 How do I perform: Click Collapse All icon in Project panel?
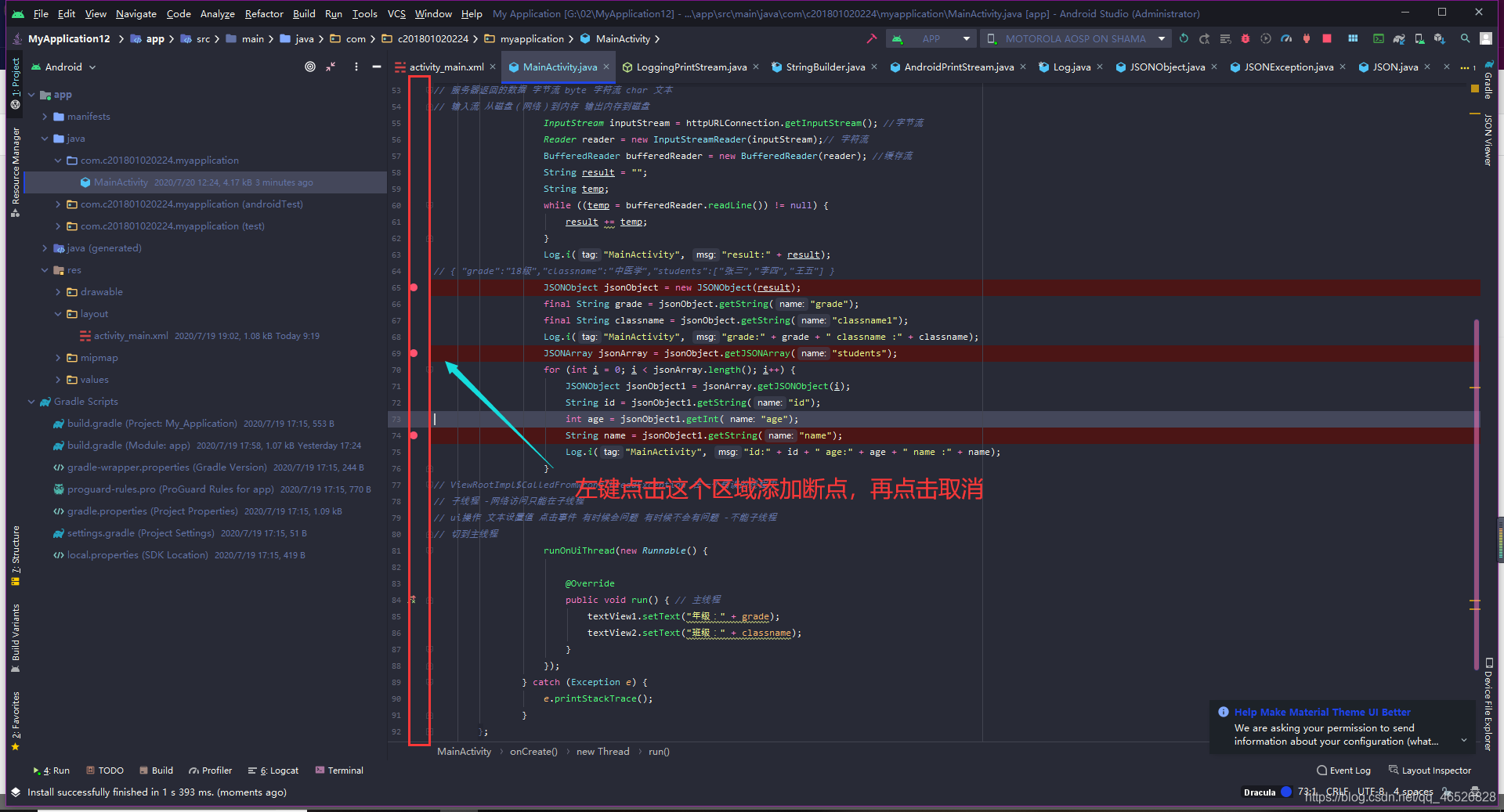click(x=331, y=67)
